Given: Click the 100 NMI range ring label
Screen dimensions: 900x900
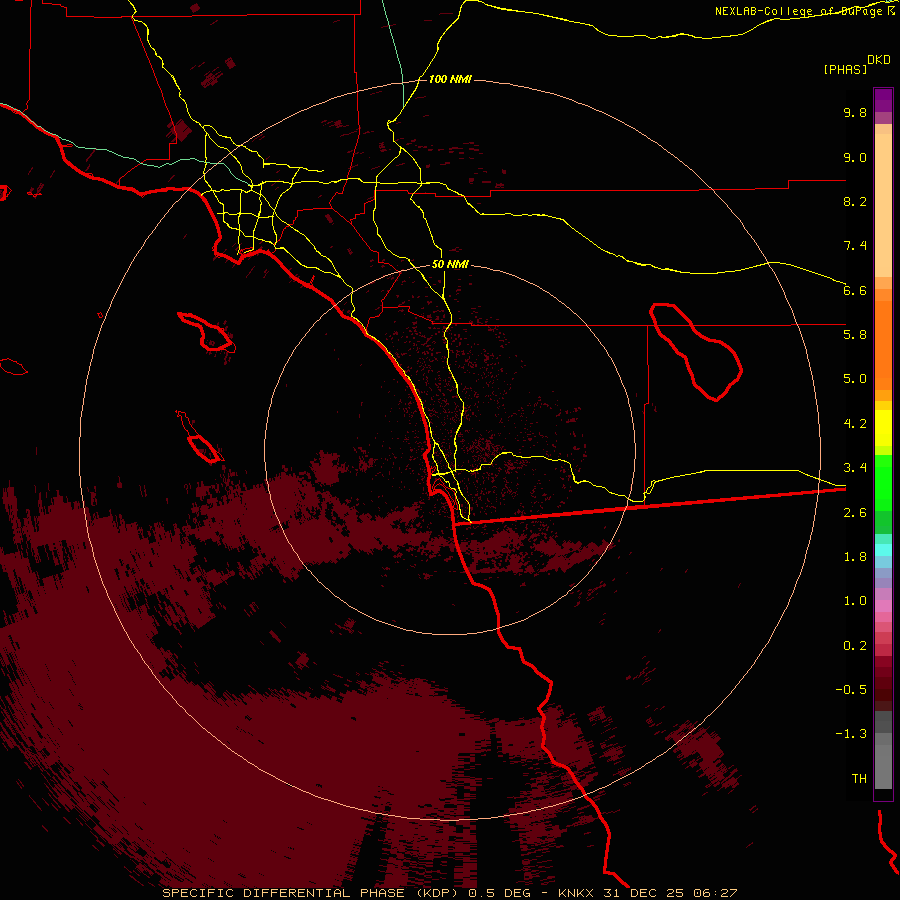Looking at the screenshot, I should coord(450,79).
